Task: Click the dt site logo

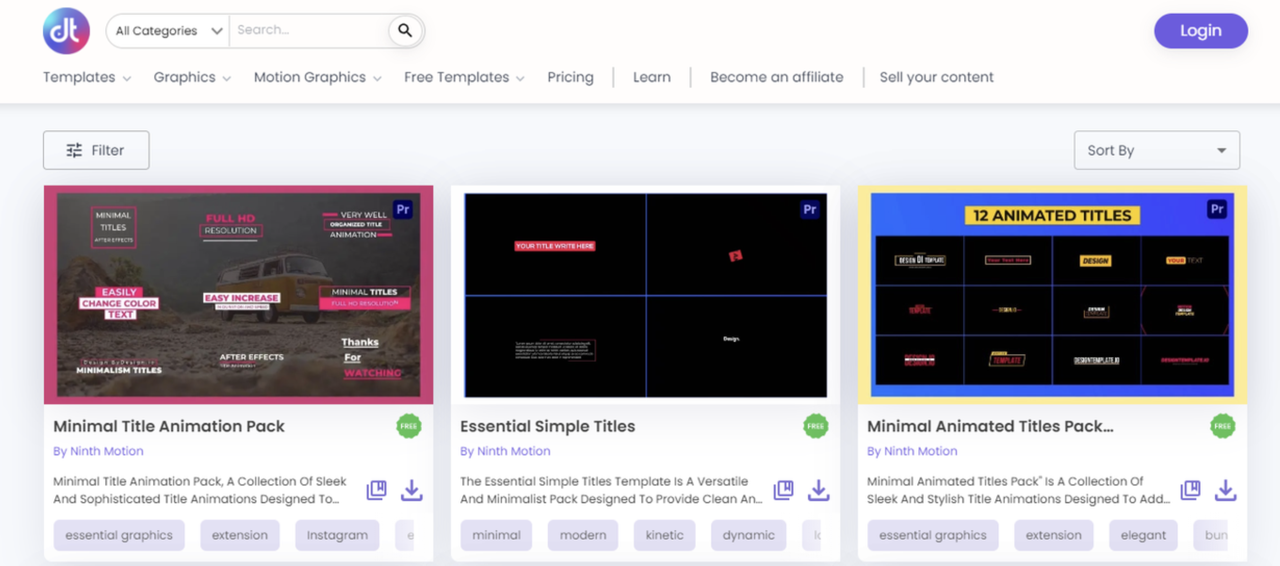Action: pyautogui.click(x=66, y=31)
